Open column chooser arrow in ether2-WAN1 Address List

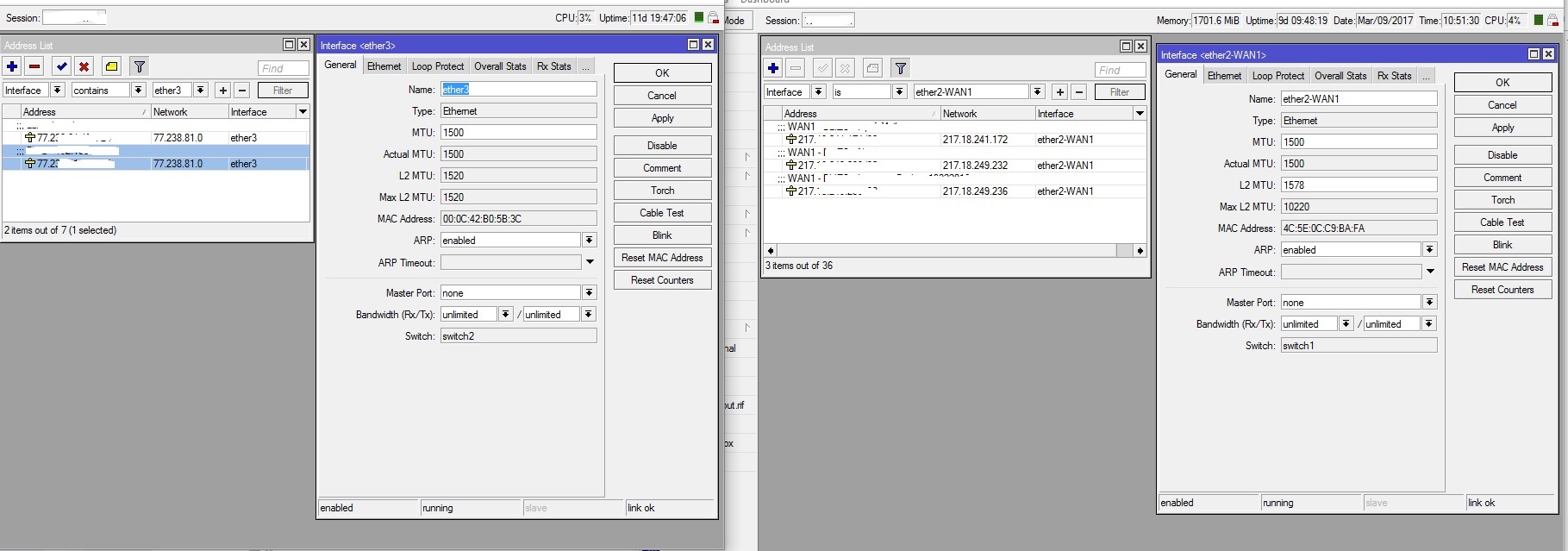(1140, 114)
